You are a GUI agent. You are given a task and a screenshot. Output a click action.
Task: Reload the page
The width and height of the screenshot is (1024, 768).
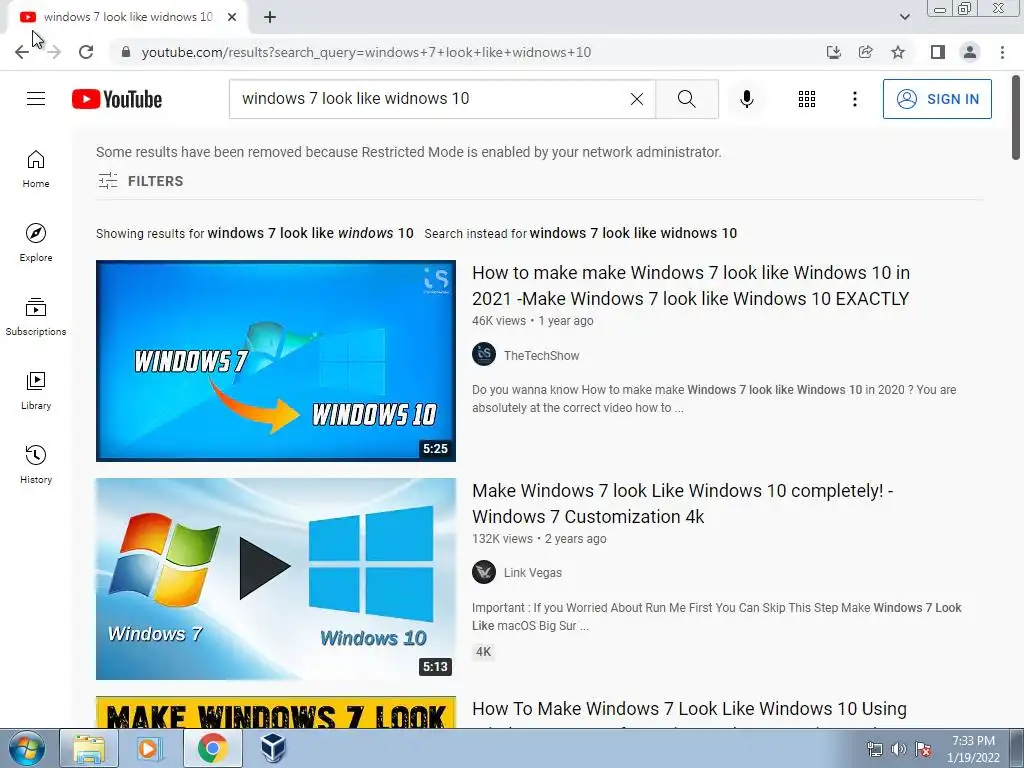[86, 52]
